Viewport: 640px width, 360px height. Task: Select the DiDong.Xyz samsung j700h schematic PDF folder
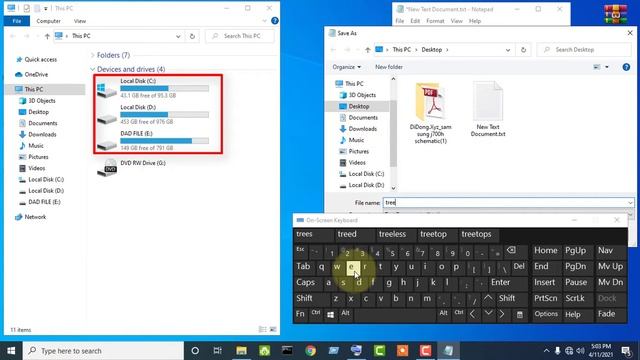coord(430,113)
